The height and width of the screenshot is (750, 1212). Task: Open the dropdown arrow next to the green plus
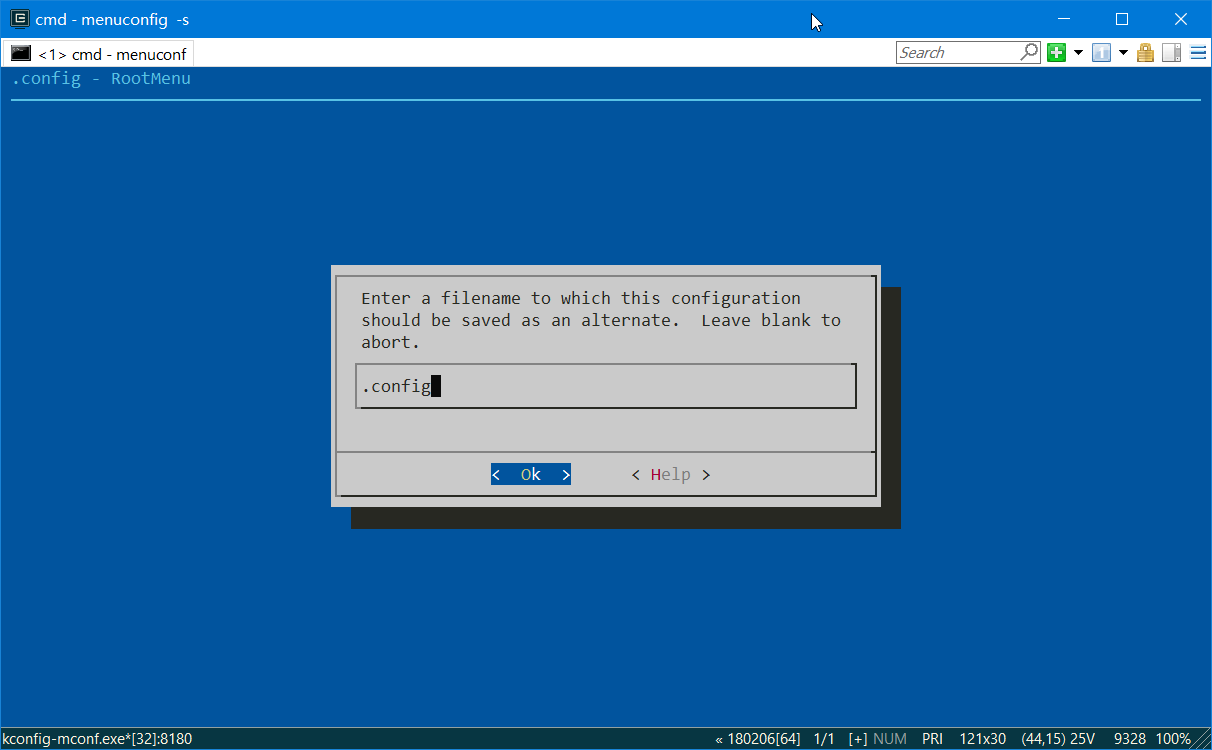[1078, 52]
